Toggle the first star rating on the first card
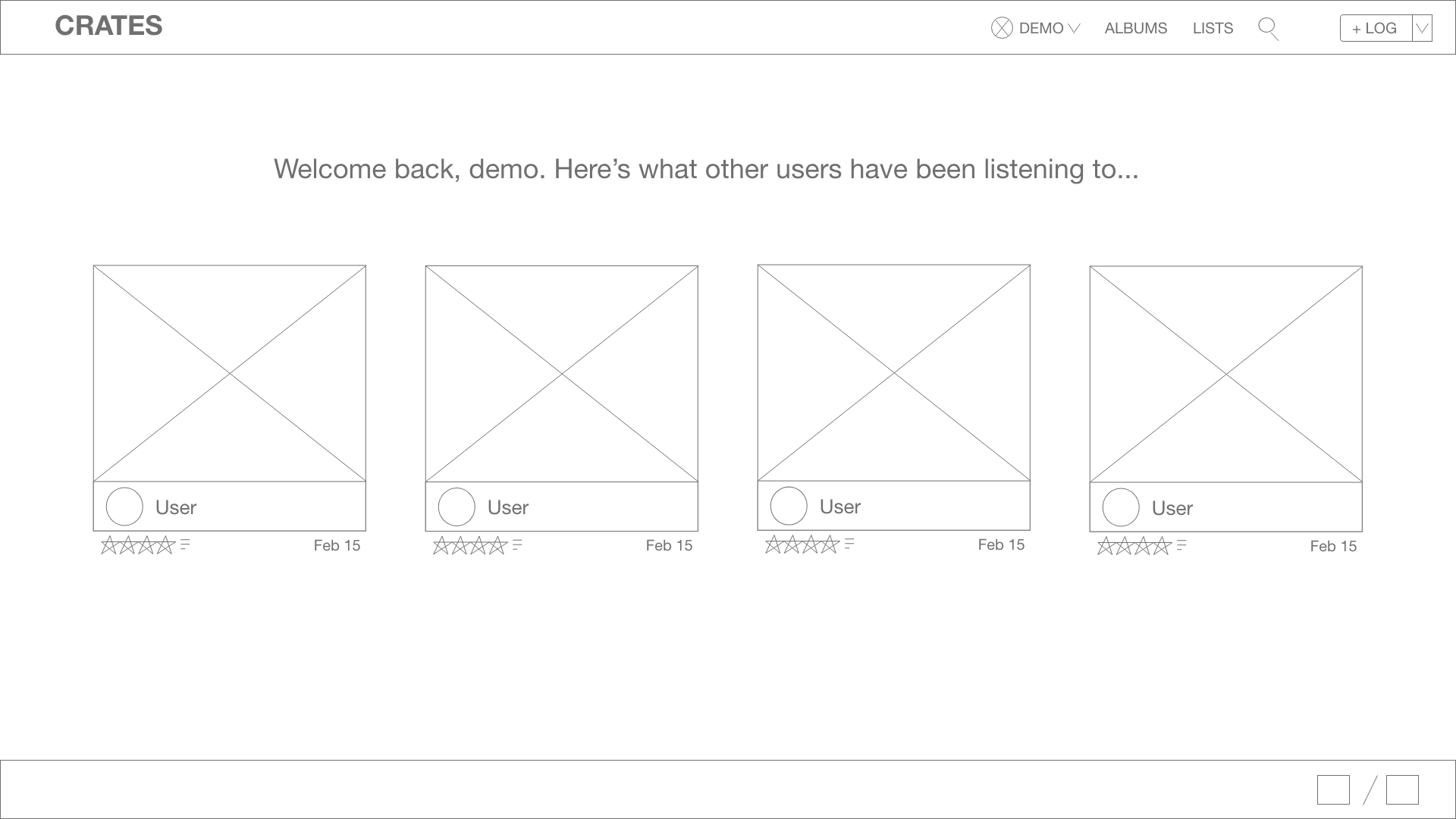The image size is (1456, 819). 111,545
